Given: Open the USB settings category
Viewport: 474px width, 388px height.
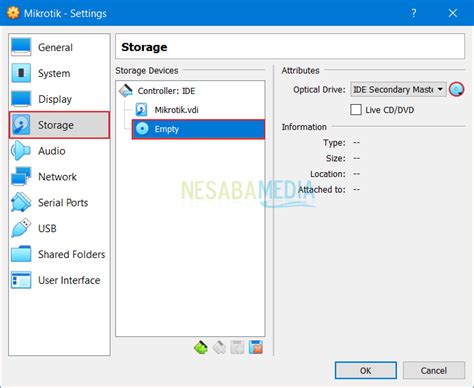Looking at the screenshot, I should [59, 228].
